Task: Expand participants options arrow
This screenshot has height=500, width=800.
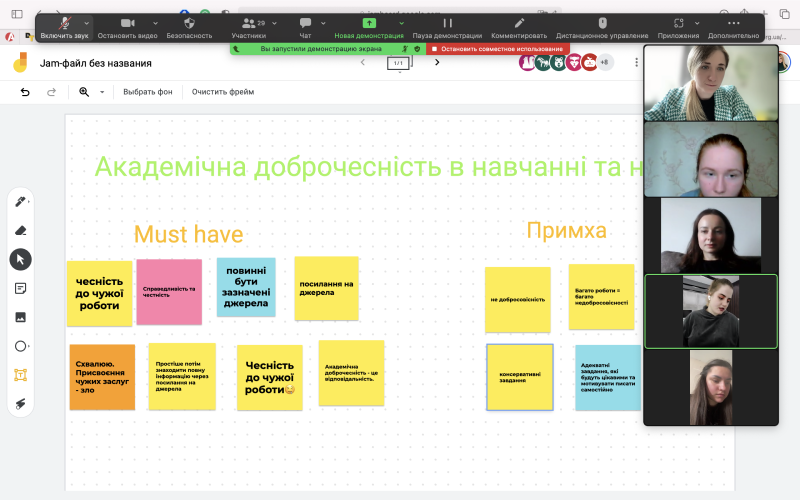Action: [x=274, y=23]
